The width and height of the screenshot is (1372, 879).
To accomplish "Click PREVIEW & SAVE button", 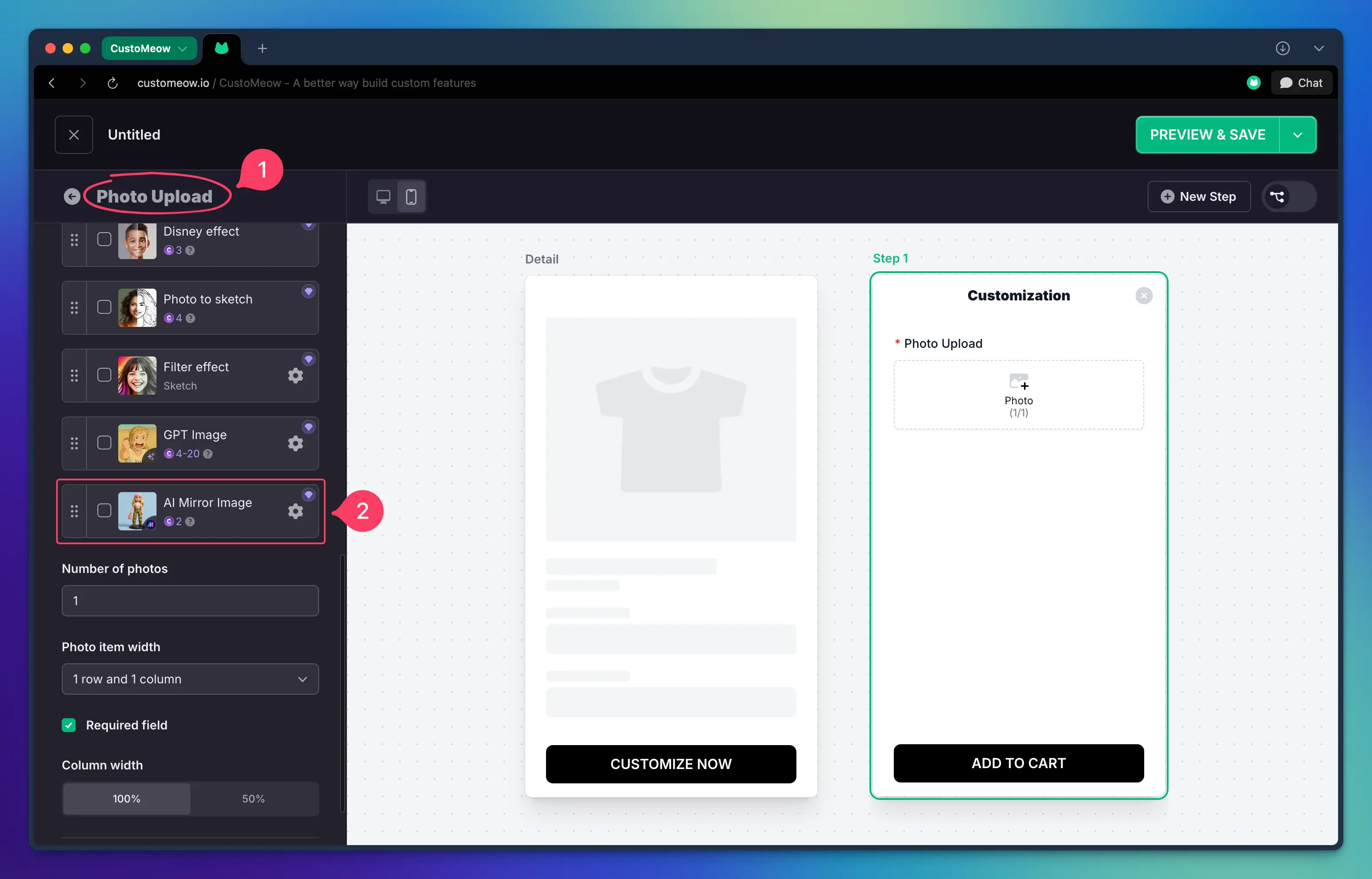I will coord(1207,135).
